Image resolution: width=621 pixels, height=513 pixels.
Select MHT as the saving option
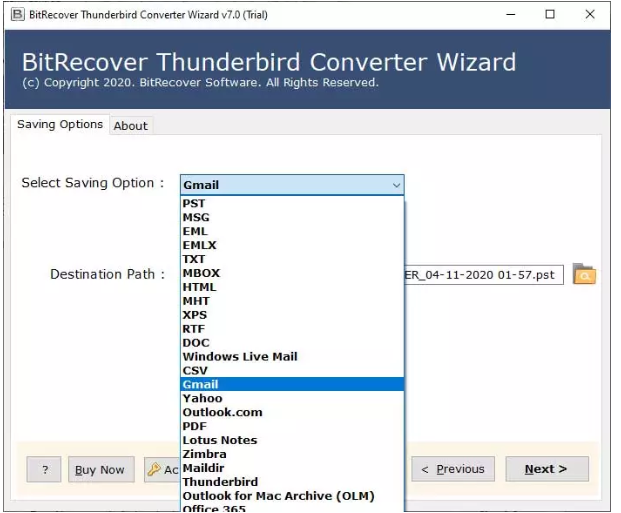coord(292,301)
